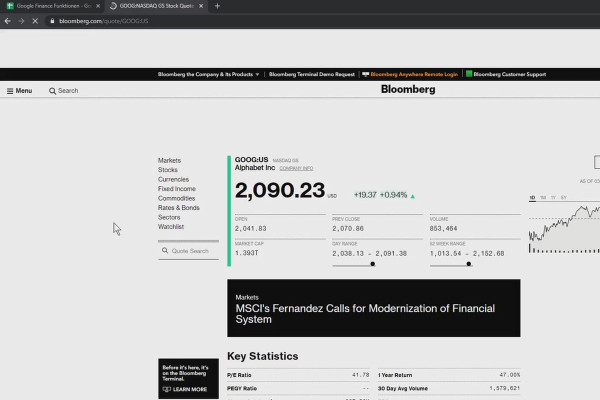This screenshot has width=600, height=400.
Task: Open Rates & Bonds in left navigation
Action: (x=179, y=207)
